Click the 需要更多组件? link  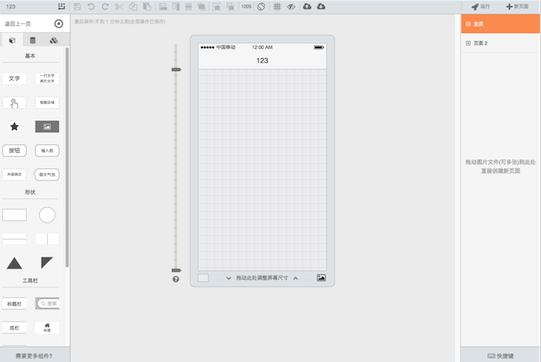pos(34,356)
